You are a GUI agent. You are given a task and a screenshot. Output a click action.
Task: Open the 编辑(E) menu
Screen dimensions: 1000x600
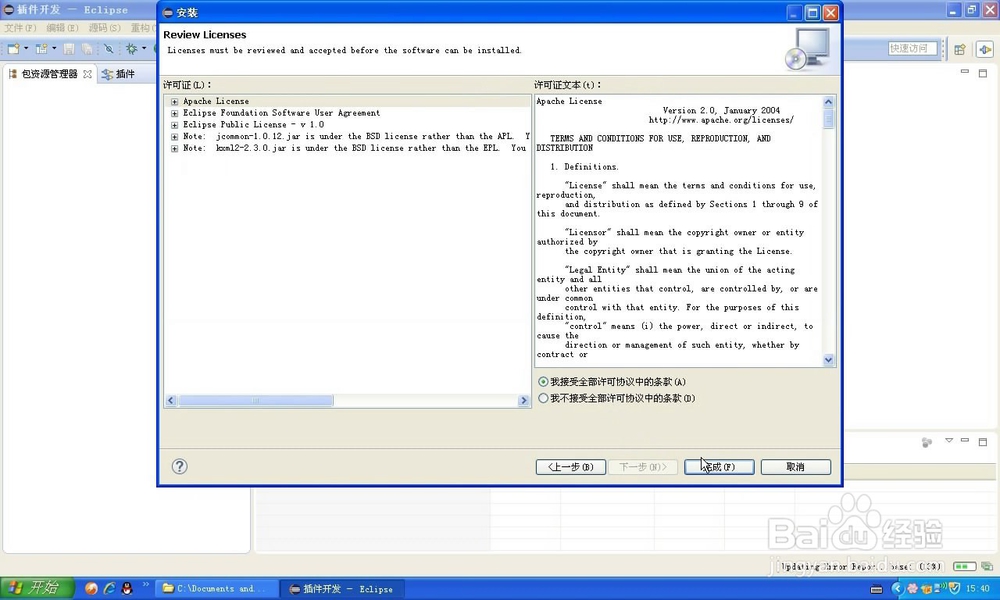(x=62, y=28)
